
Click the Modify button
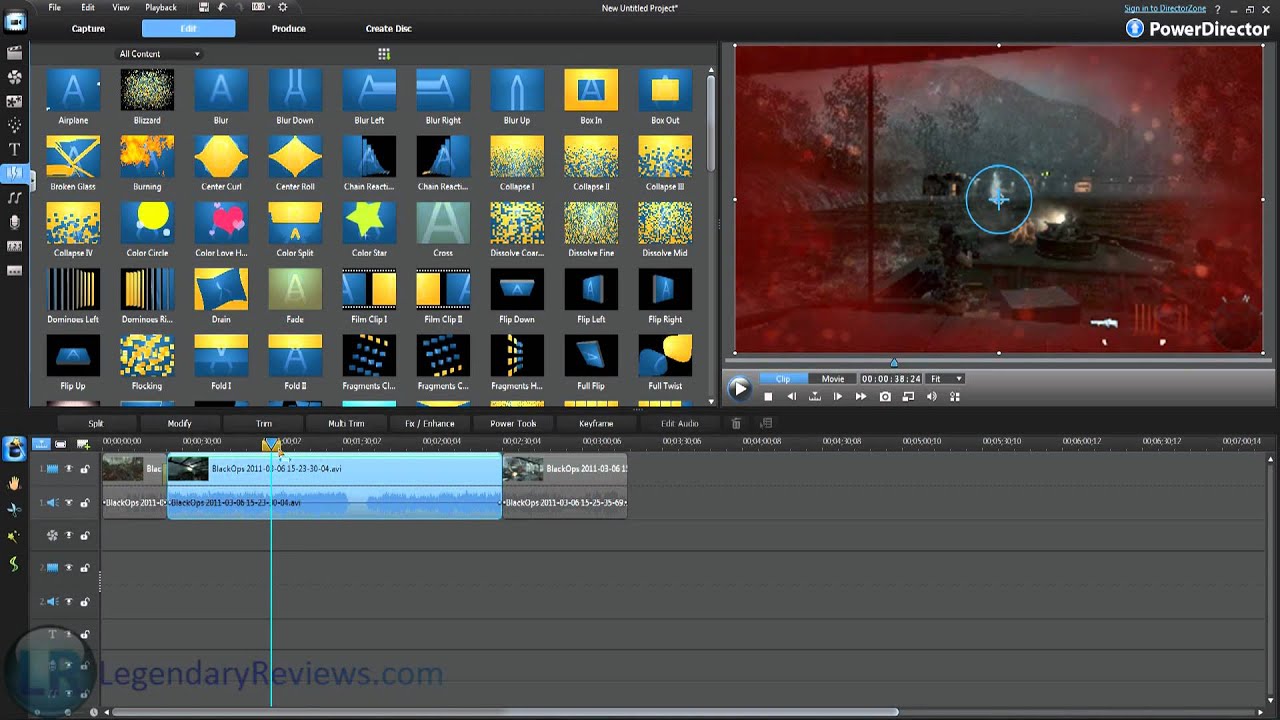180,424
